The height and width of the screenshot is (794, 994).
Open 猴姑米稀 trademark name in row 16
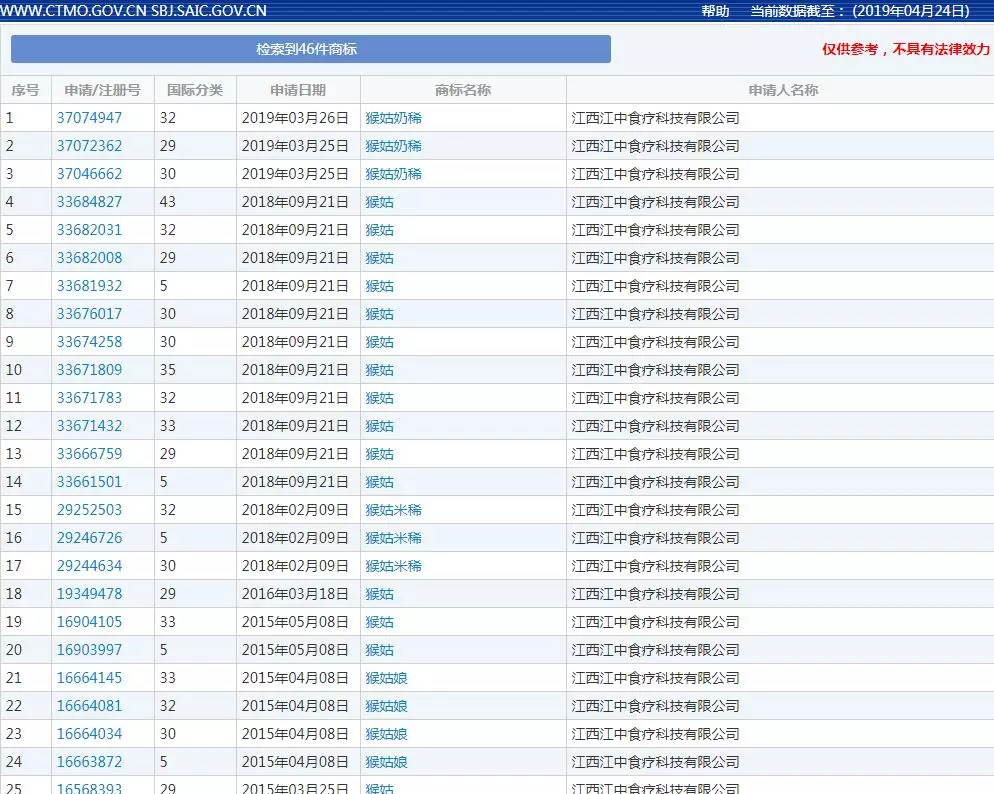(393, 538)
